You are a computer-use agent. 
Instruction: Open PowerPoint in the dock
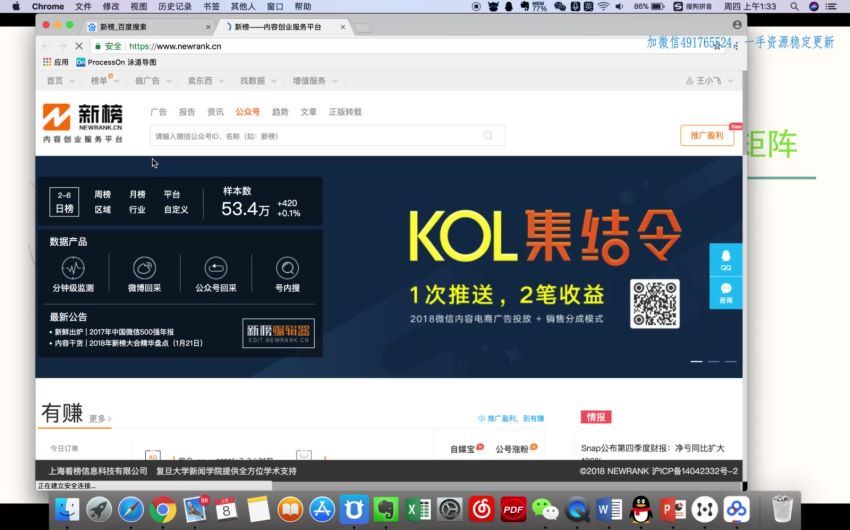pos(673,510)
